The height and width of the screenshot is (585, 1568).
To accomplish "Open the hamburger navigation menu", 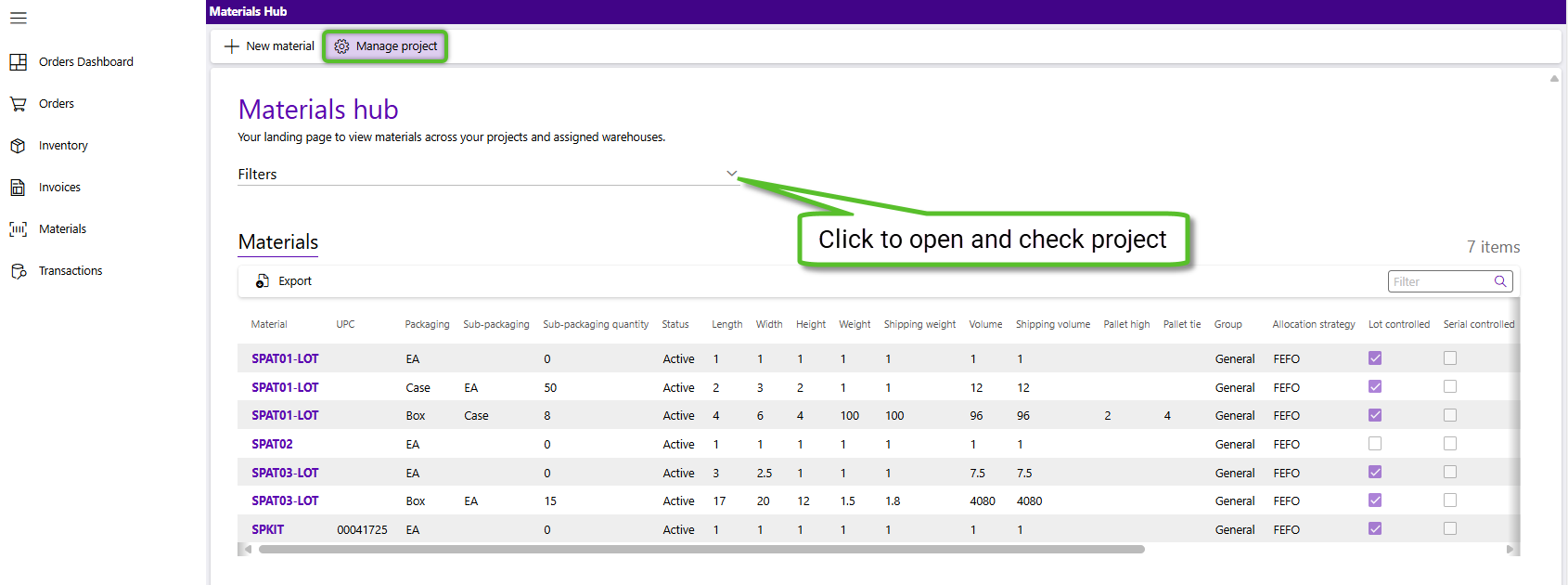I will click(x=19, y=18).
